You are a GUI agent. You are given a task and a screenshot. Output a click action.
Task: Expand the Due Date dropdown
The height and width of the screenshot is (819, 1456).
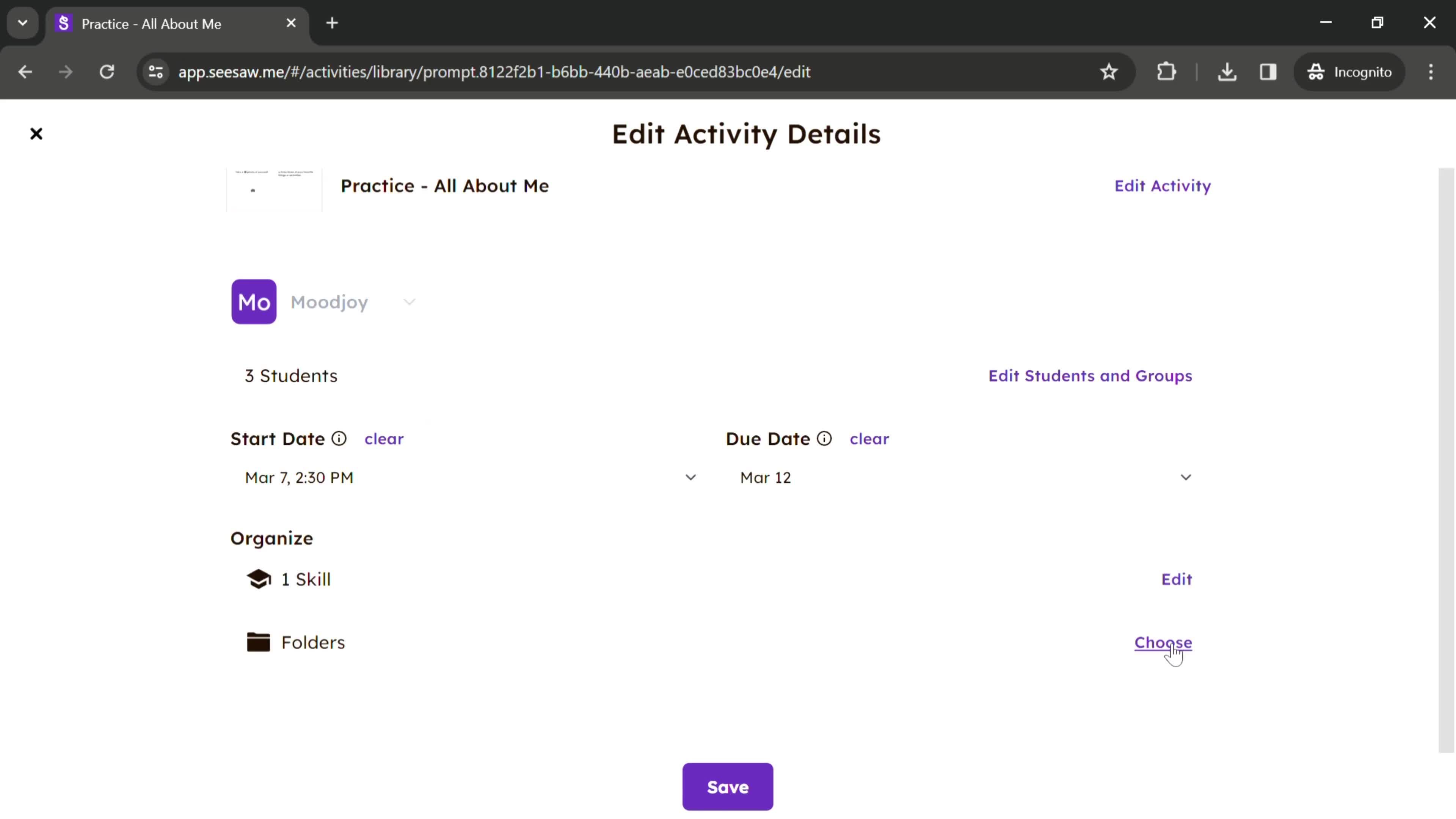[1186, 477]
